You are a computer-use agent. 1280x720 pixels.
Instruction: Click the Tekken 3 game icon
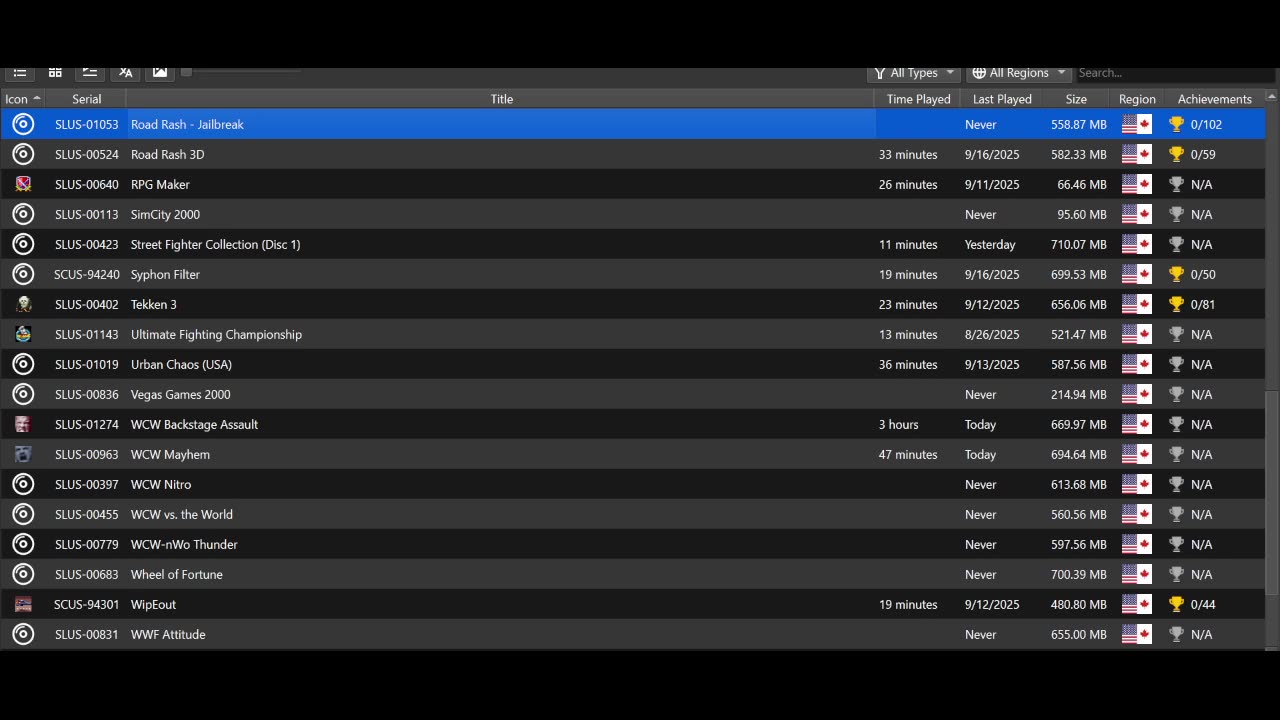23,304
